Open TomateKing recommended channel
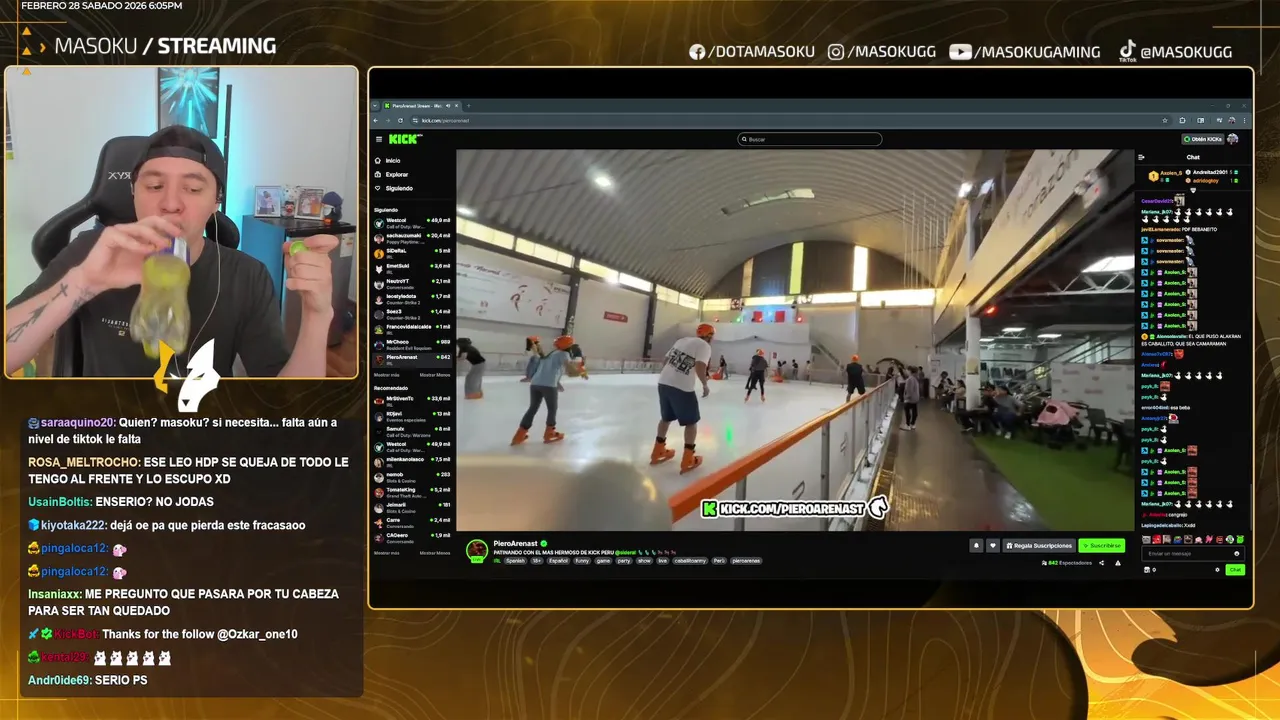The image size is (1280, 720). coord(412,491)
